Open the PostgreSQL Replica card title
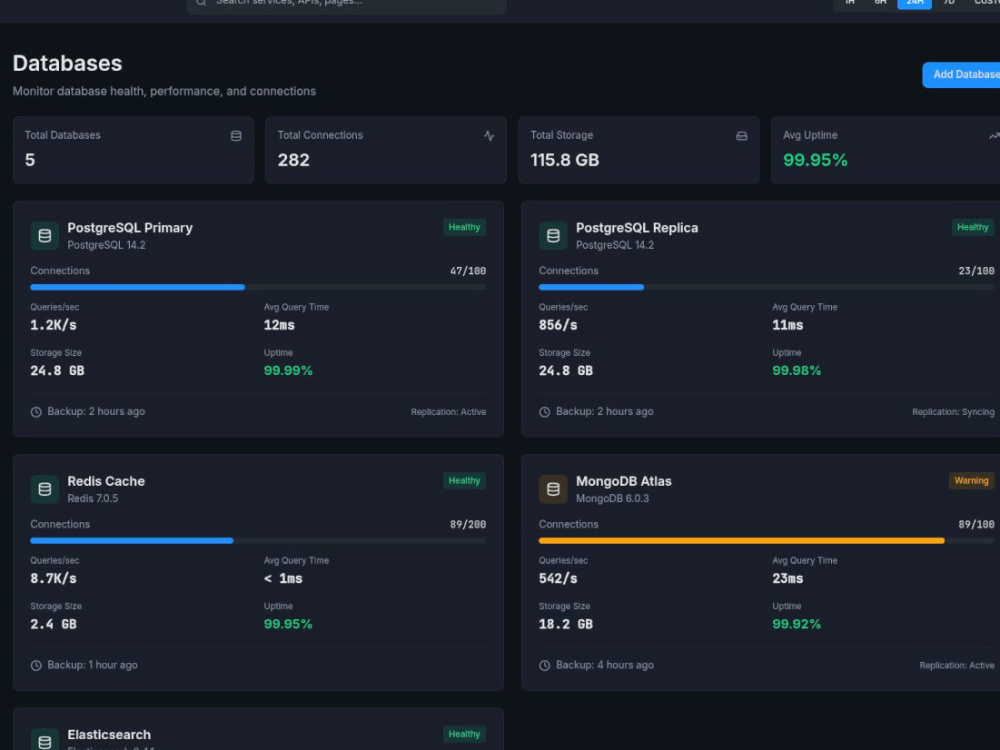1000x750 pixels. [637, 228]
